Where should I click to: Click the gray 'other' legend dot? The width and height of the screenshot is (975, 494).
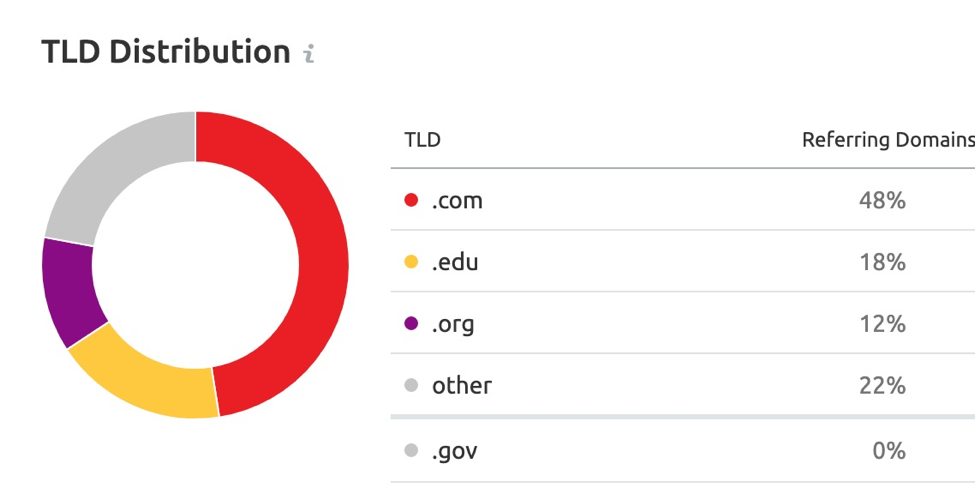coord(411,385)
